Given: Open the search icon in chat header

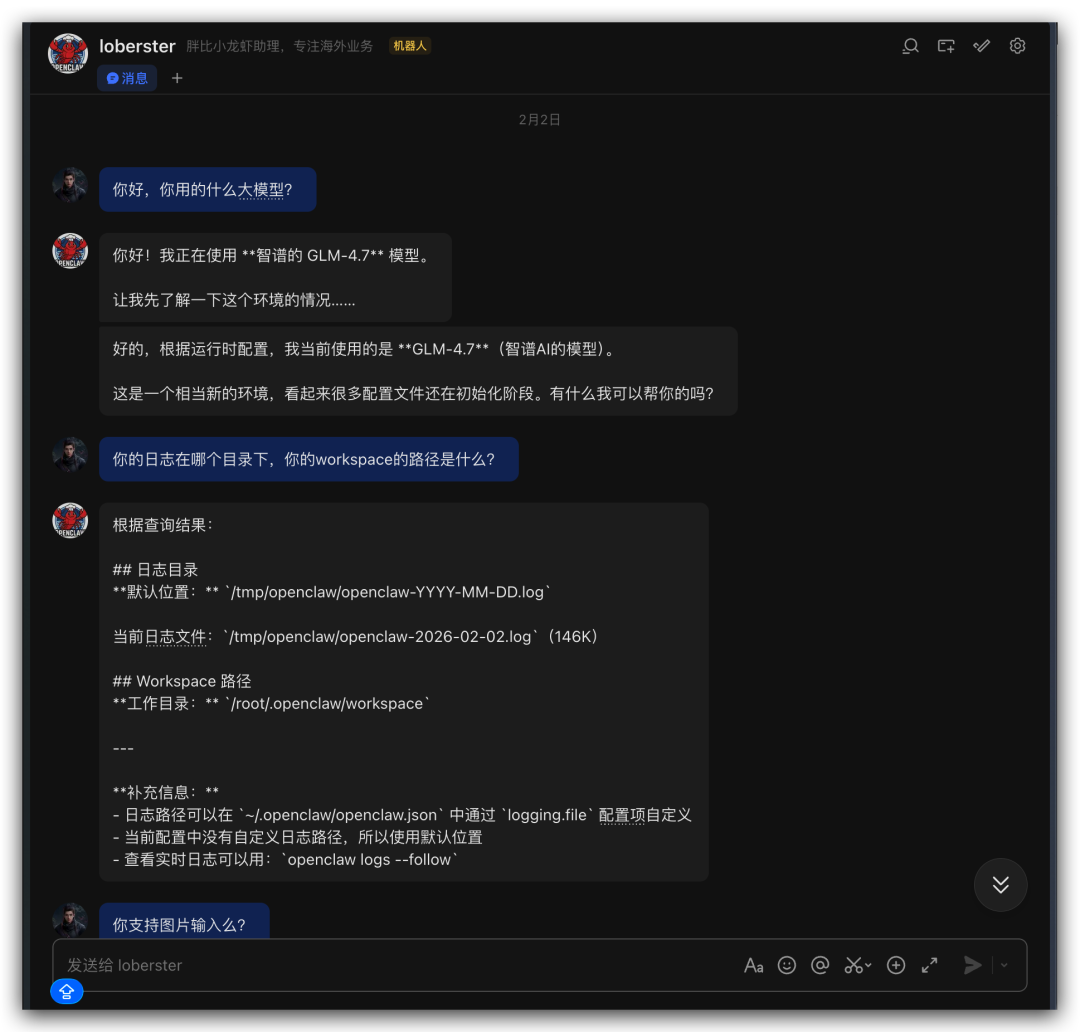Looking at the screenshot, I should (x=910, y=46).
